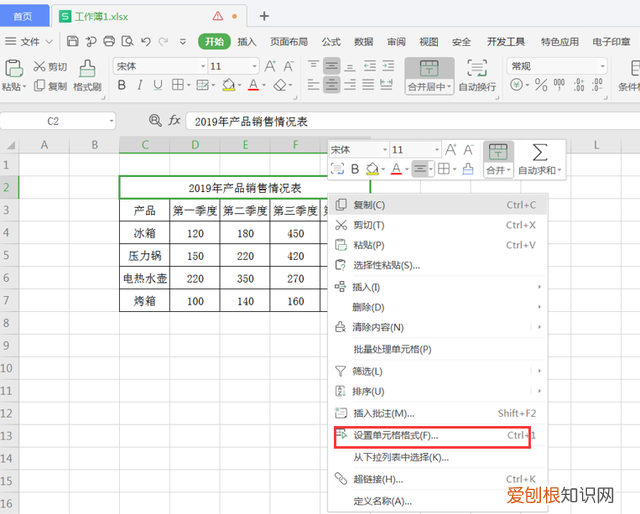Click the decrease indent icon
The image size is (640, 514).
369,66
